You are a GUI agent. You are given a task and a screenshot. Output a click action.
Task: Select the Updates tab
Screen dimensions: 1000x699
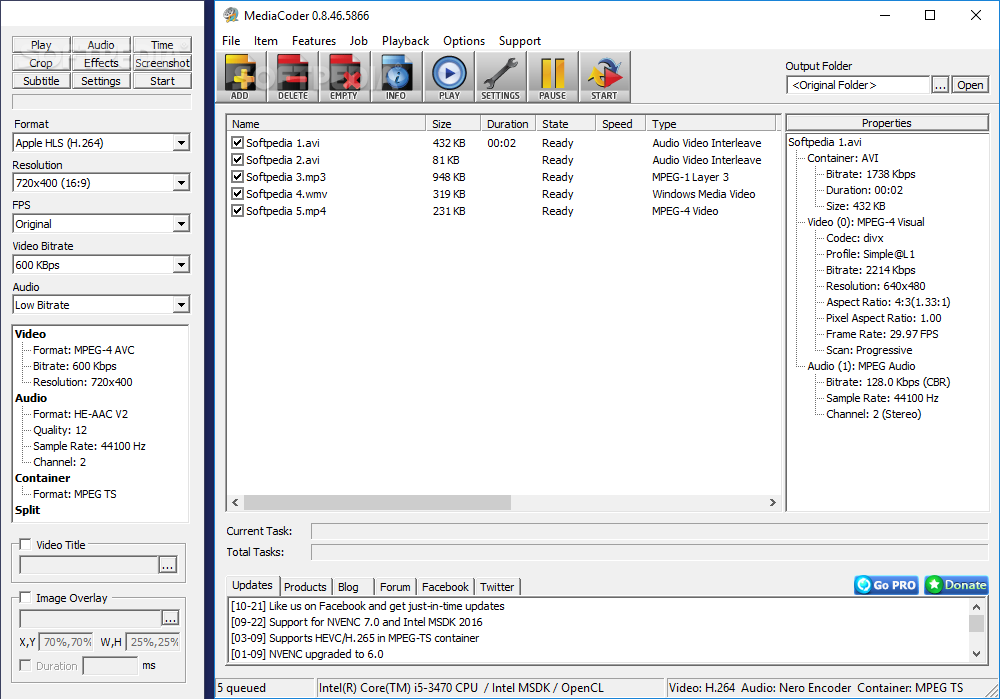click(252, 585)
